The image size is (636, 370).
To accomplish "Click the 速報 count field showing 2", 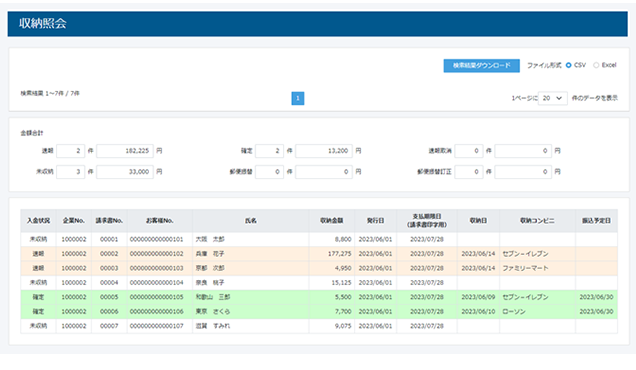I will tap(71, 151).
